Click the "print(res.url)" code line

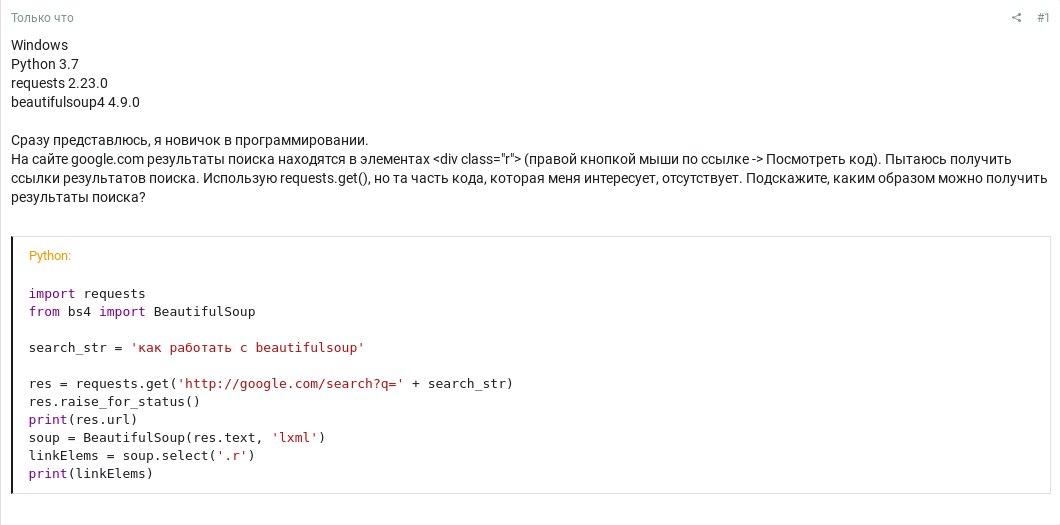[83, 420]
